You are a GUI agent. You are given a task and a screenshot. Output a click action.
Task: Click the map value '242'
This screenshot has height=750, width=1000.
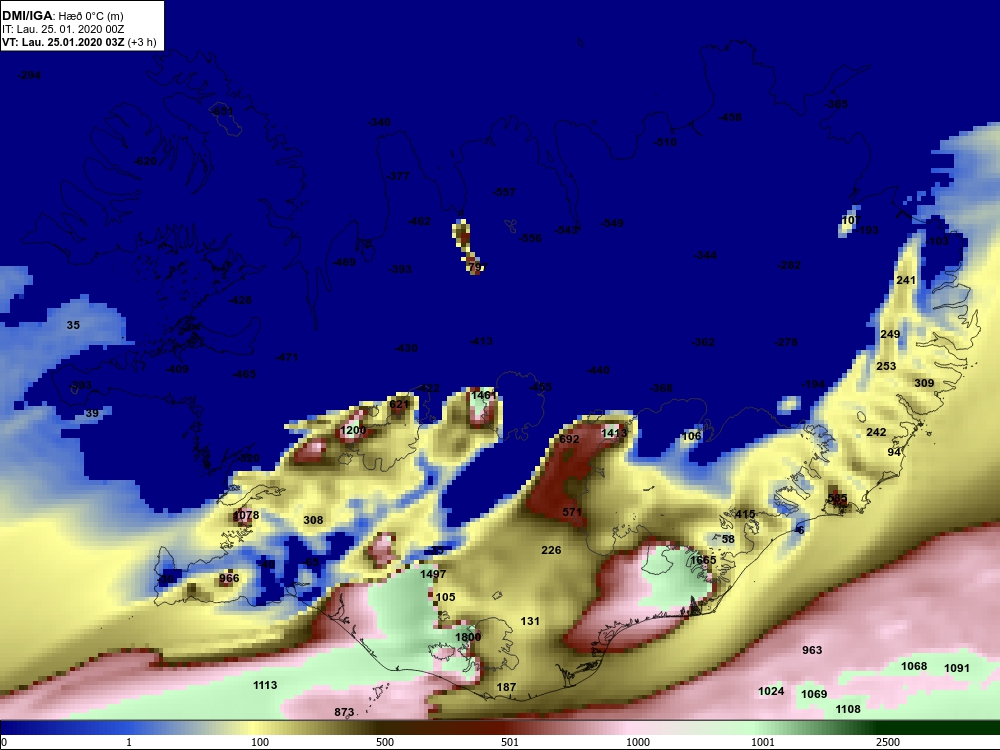tap(876, 432)
